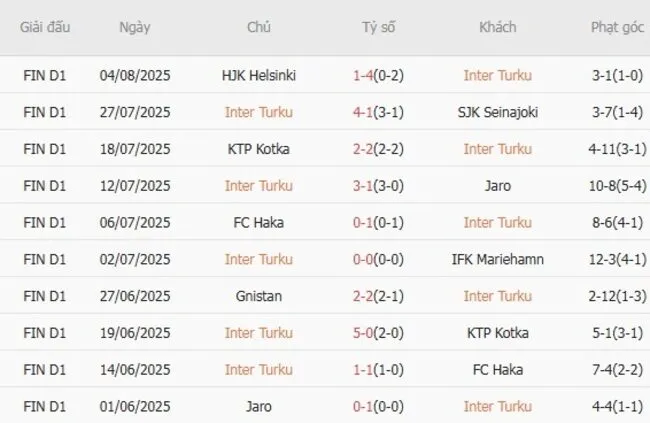Select IFK Mariehamn team name
Screen dimensions: 650x423
coord(497,259)
